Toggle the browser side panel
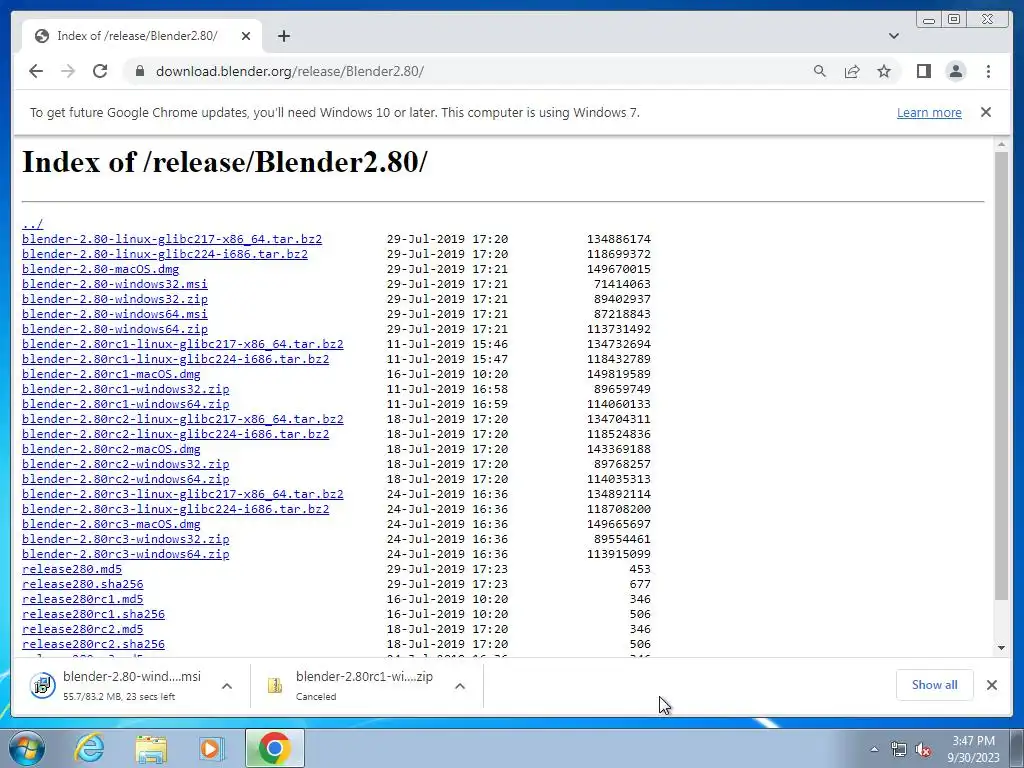1024x768 pixels. click(x=923, y=71)
